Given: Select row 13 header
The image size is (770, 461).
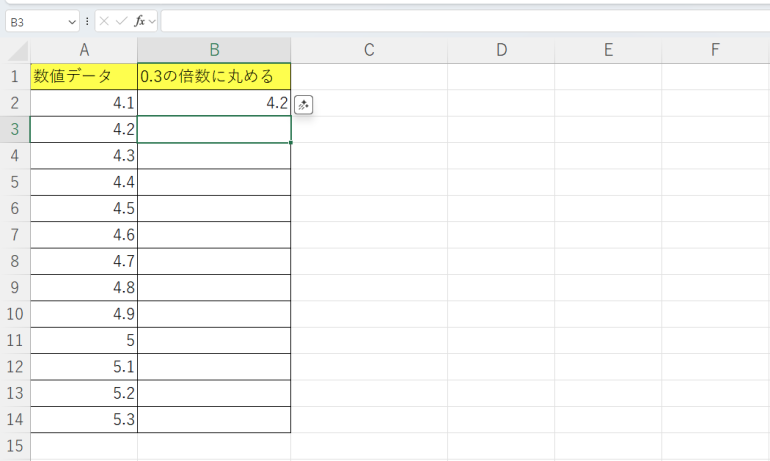Looking at the screenshot, I should [x=15, y=393].
